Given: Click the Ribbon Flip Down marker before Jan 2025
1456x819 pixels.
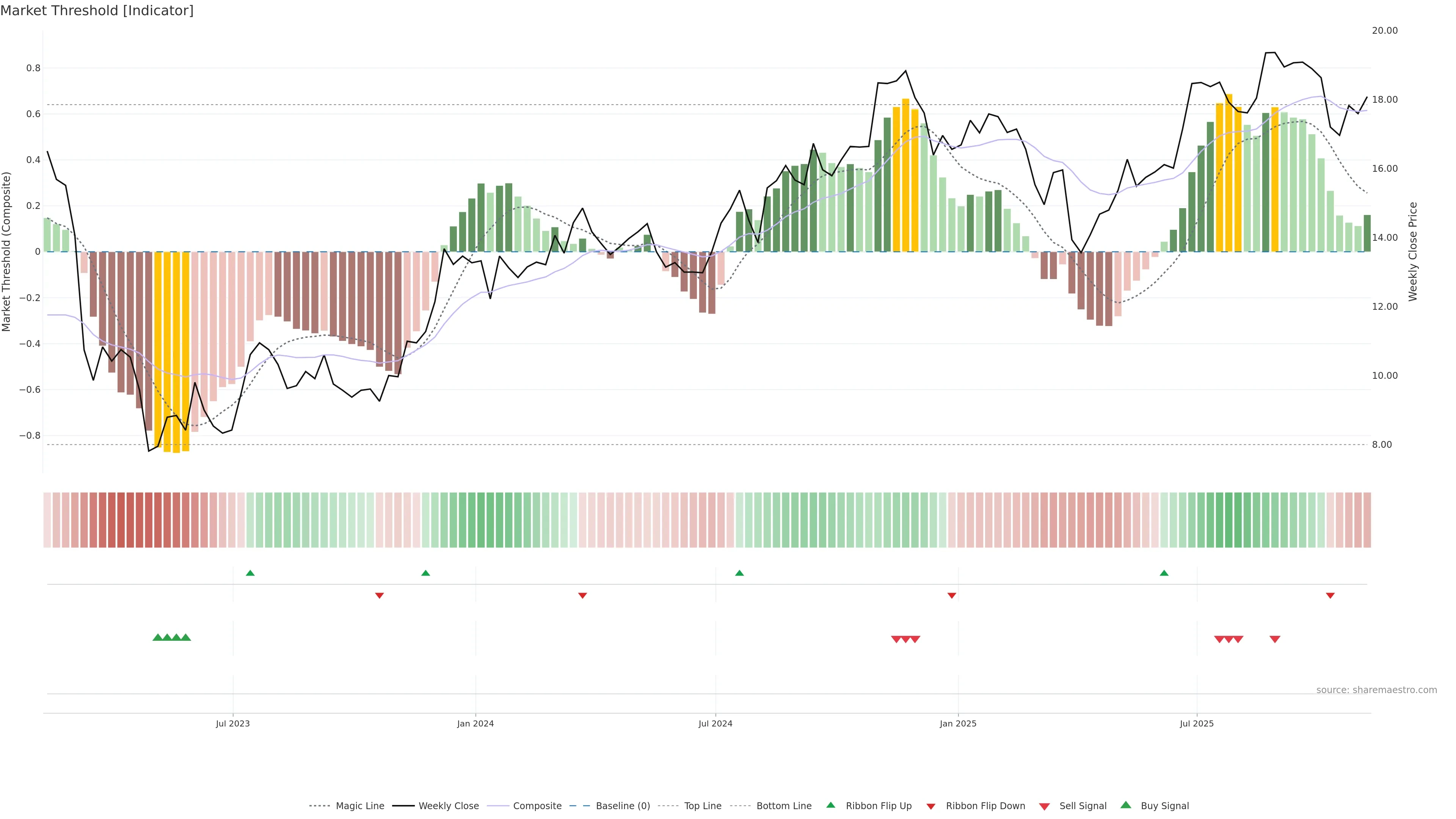Looking at the screenshot, I should (952, 595).
